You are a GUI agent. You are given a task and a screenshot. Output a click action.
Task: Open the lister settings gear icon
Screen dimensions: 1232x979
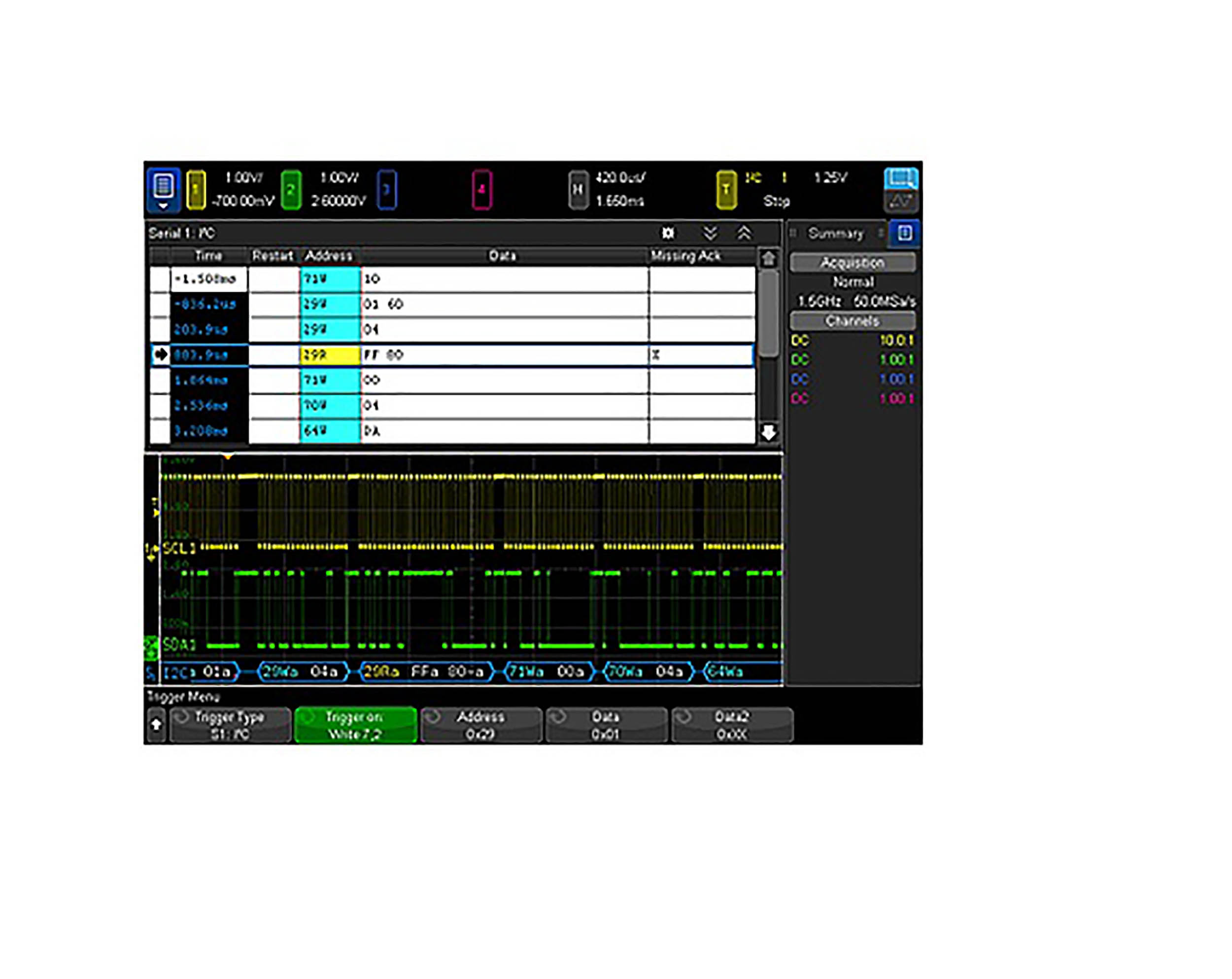click(x=667, y=233)
